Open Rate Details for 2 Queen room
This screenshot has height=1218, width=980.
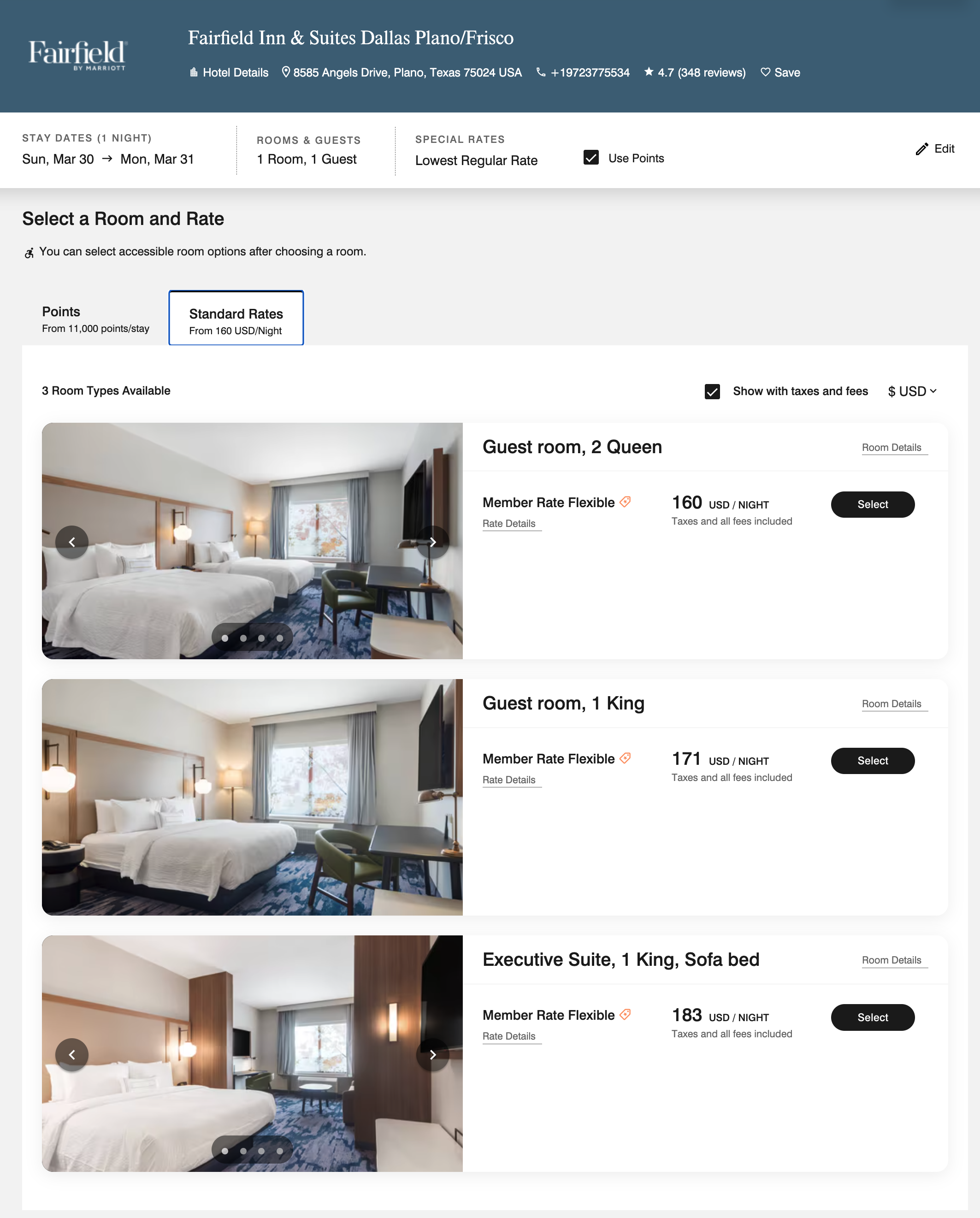pos(509,523)
